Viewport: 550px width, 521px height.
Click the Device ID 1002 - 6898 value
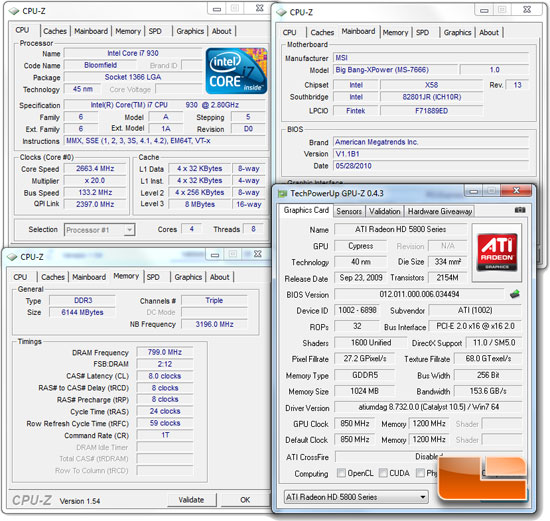point(357,310)
